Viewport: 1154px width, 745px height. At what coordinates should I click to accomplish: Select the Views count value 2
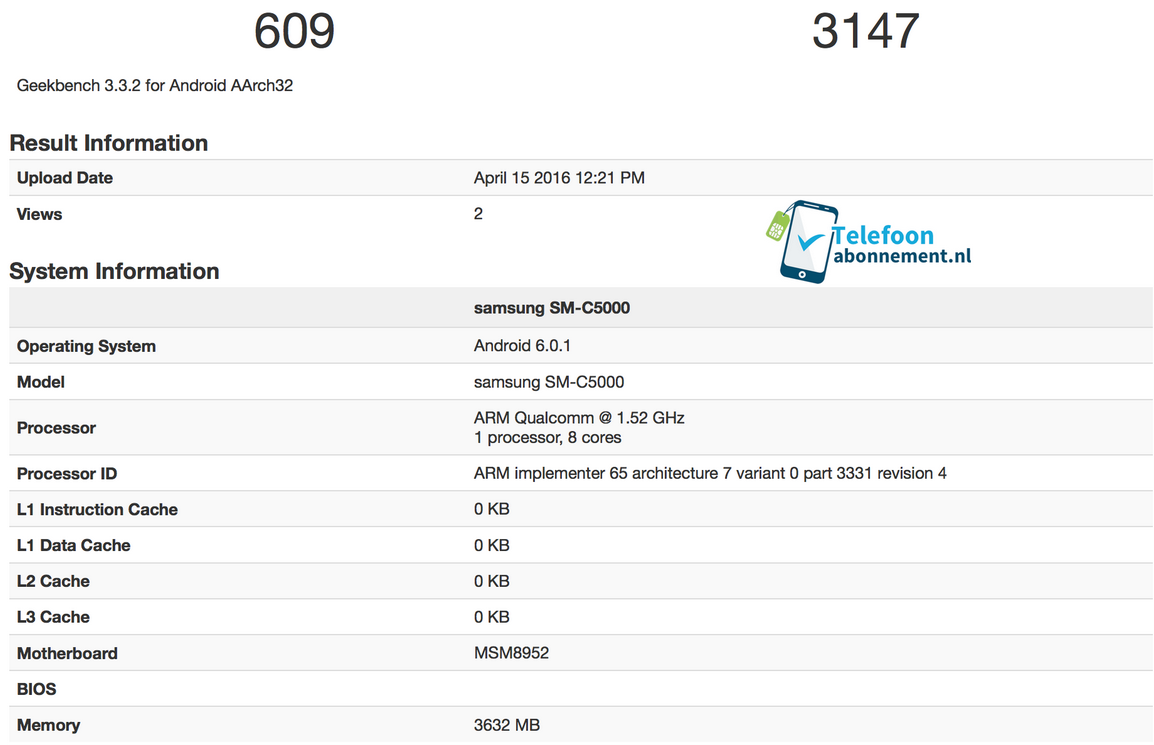(x=478, y=213)
